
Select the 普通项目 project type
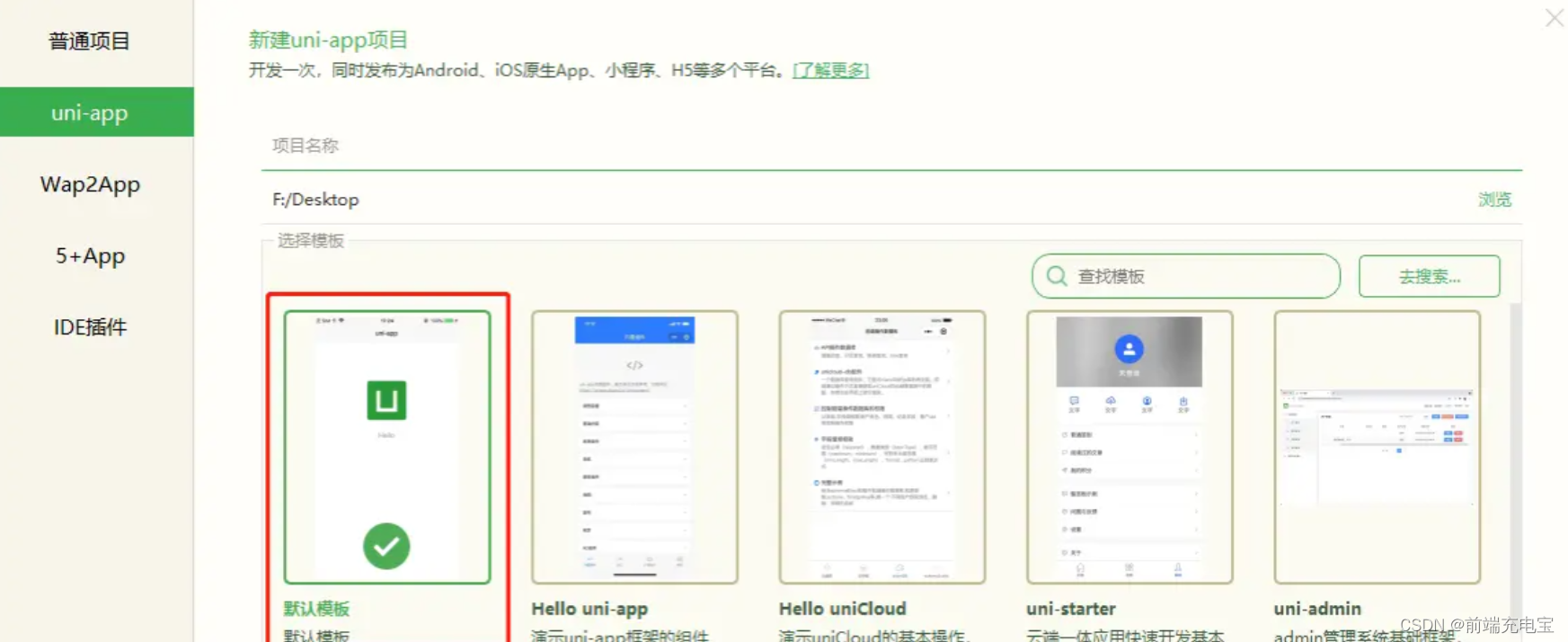pyautogui.click(x=90, y=41)
